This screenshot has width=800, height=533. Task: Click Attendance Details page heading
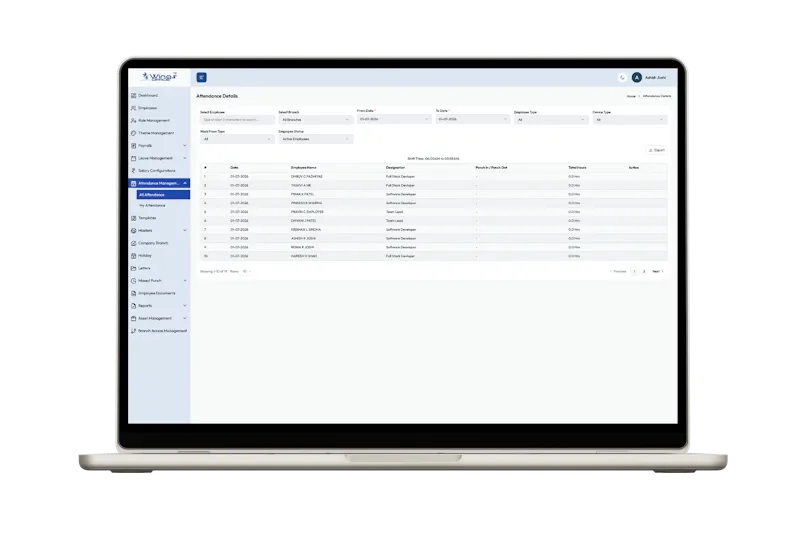coord(217,96)
